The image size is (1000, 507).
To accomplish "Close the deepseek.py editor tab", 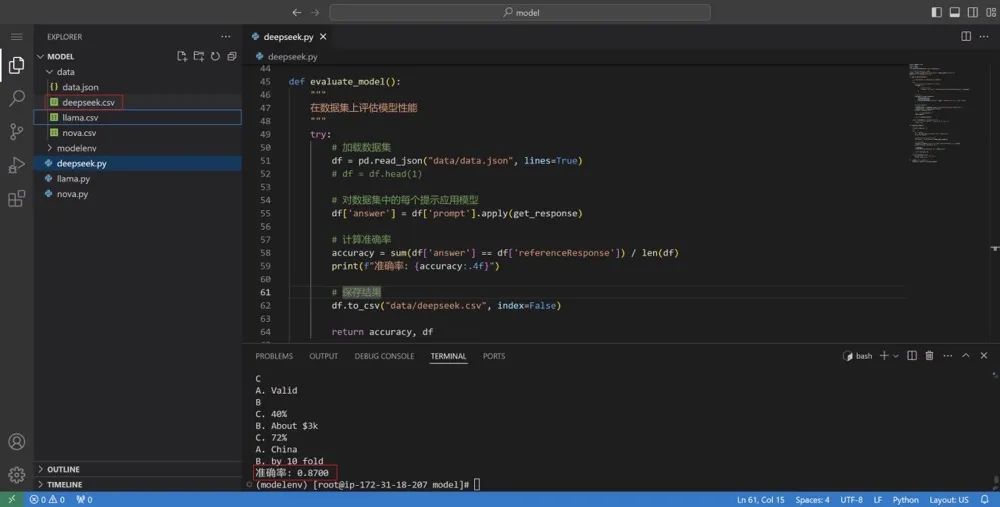I will (323, 37).
